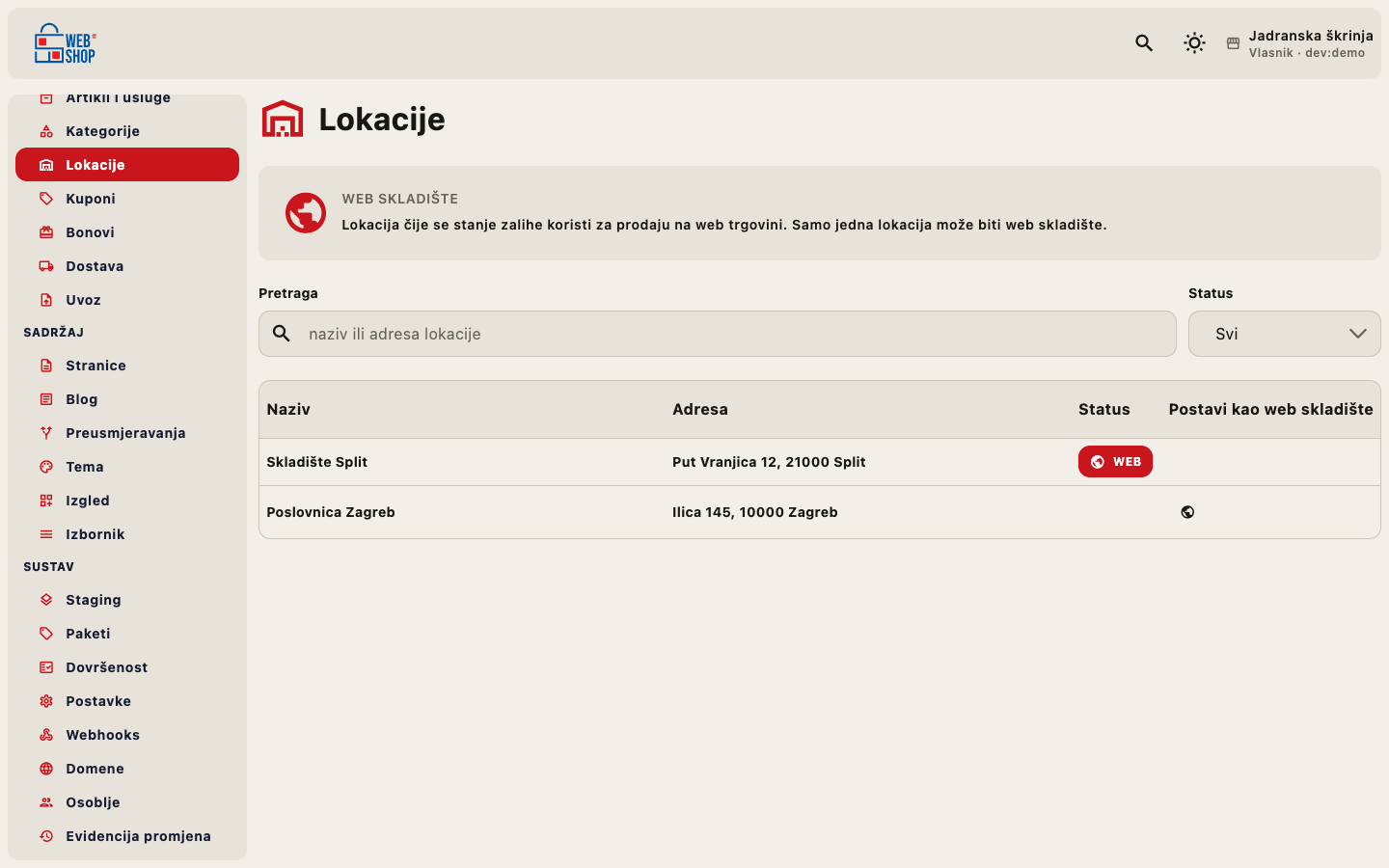Focus the location search input field
The width and height of the screenshot is (1389, 868).
[718, 334]
